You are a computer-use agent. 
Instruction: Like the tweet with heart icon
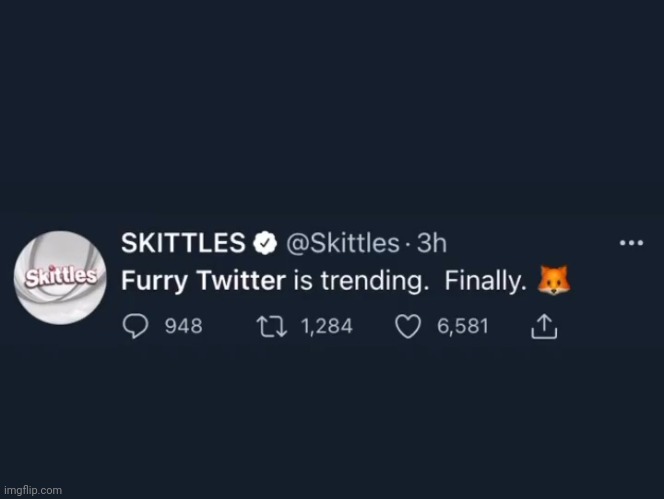click(x=408, y=327)
